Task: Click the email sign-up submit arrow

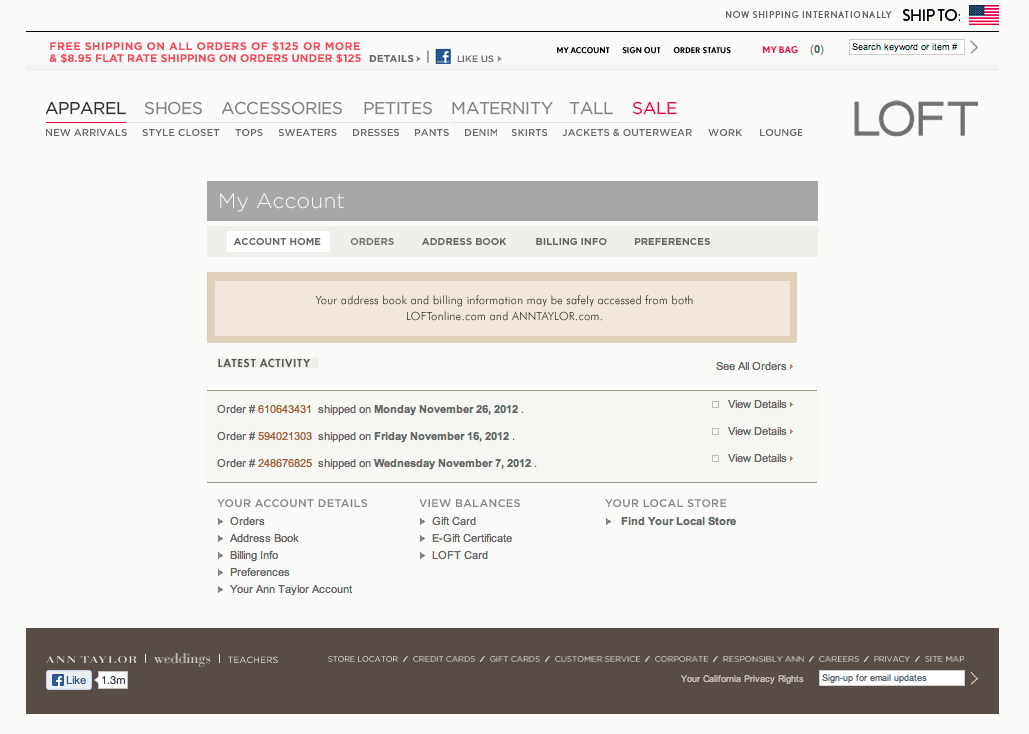Action: tap(975, 678)
